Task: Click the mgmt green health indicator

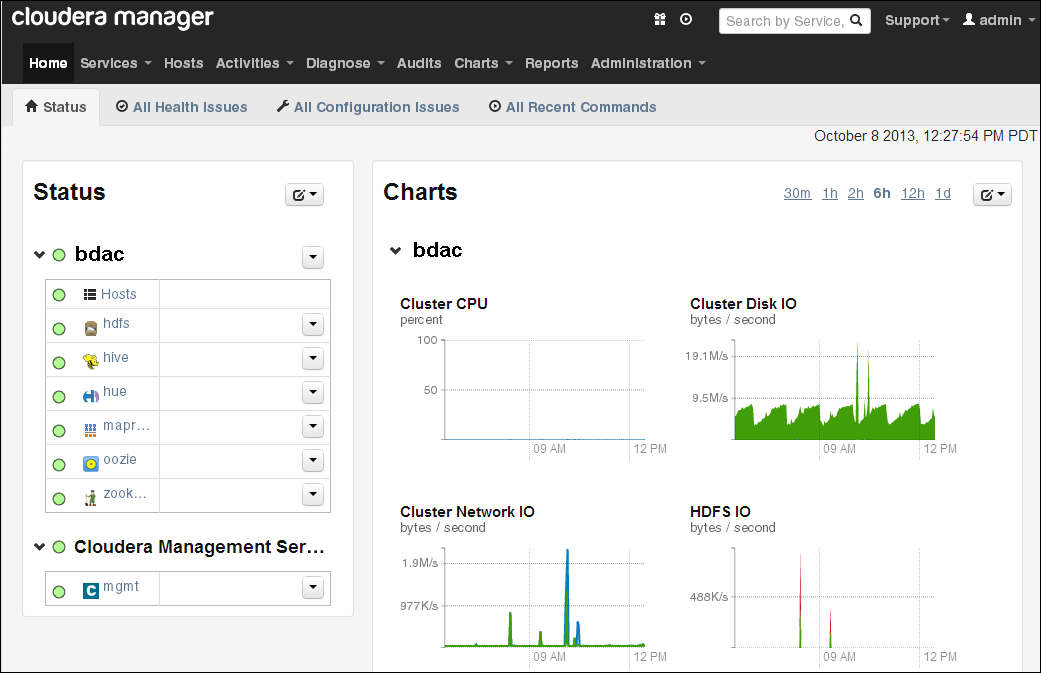Action: pyautogui.click(x=59, y=591)
